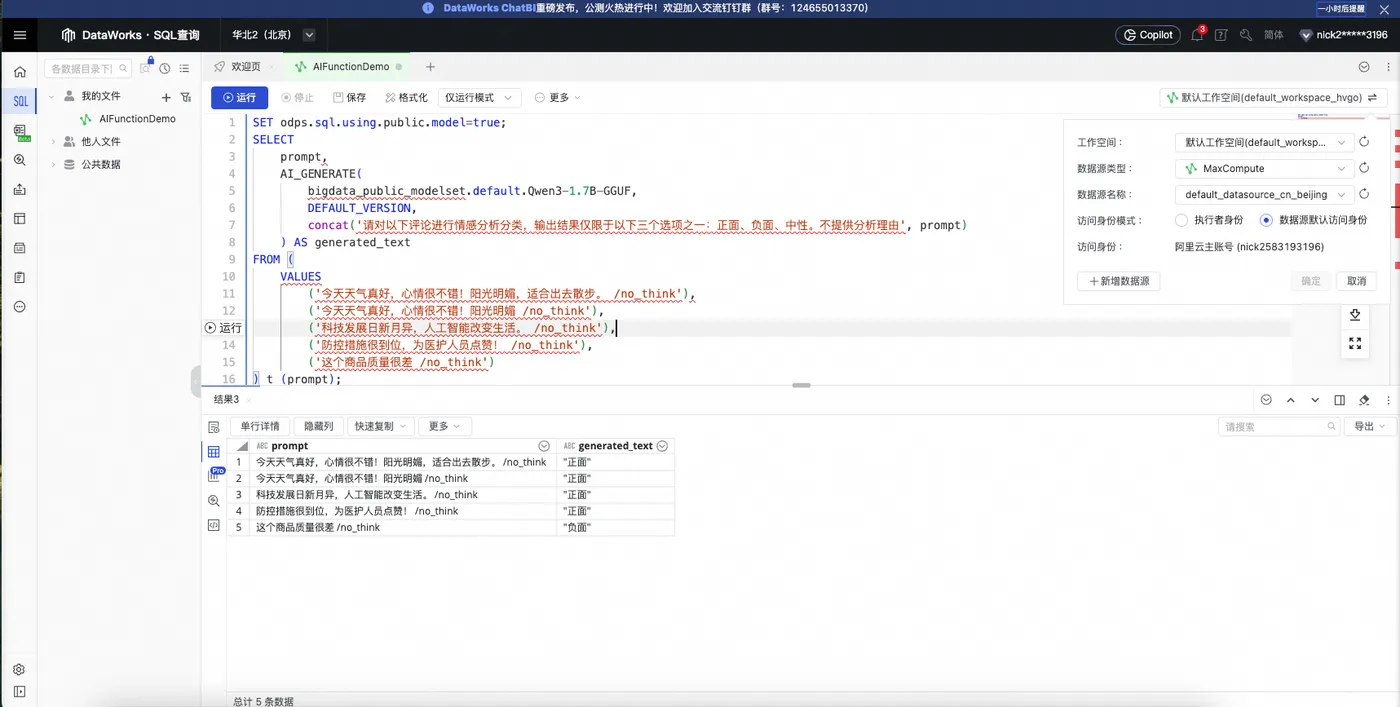Viewport: 1400px width, 707px height.
Task: Open the 华北2（北京） region dropdown
Action: (309, 35)
